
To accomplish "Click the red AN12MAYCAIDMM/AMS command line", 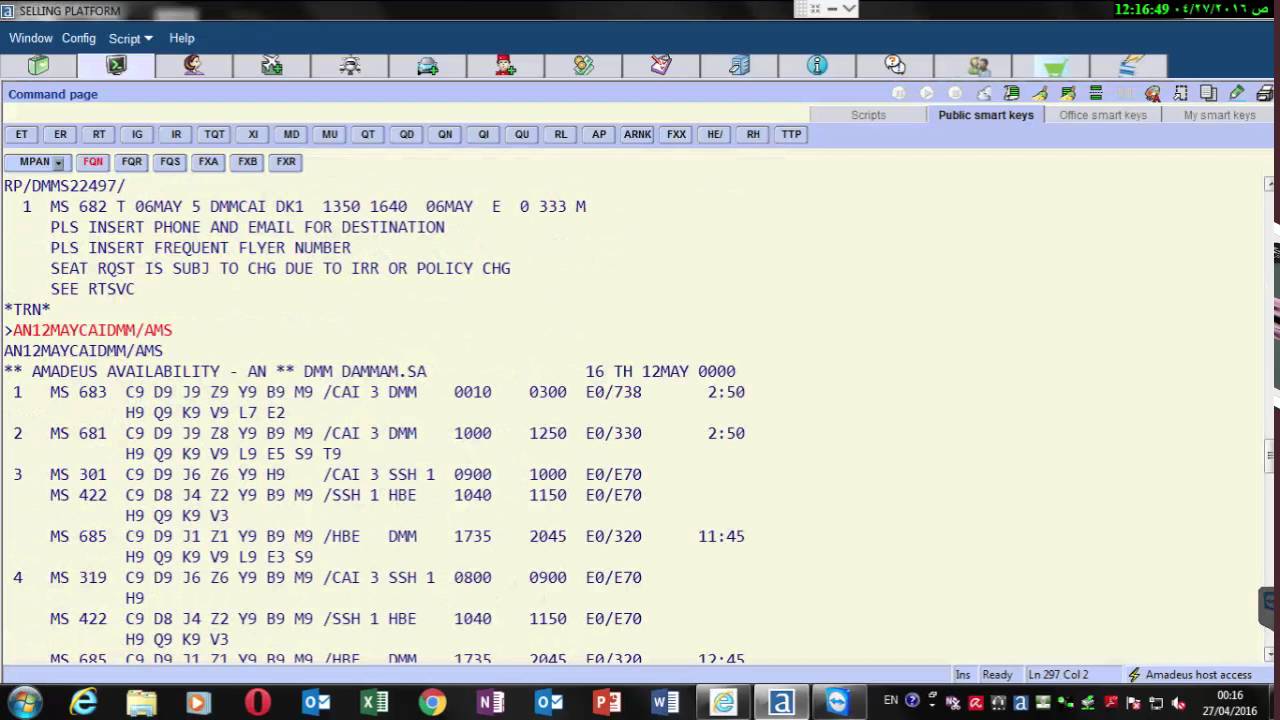I will (92, 330).
